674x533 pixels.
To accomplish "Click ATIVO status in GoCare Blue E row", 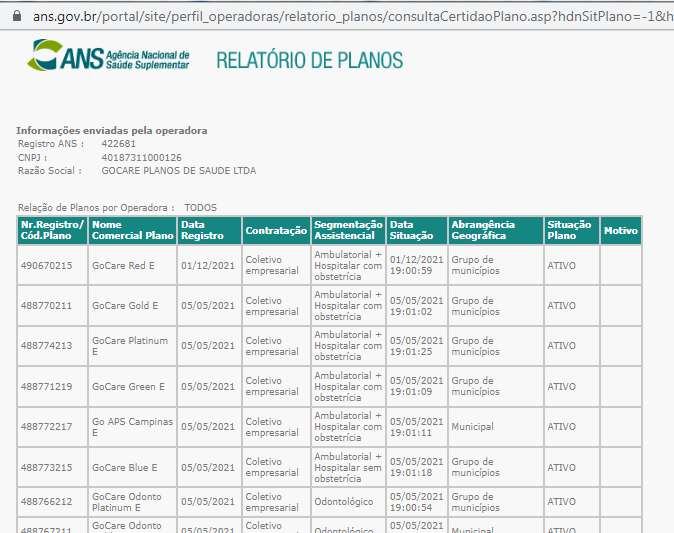I will (561, 467).
